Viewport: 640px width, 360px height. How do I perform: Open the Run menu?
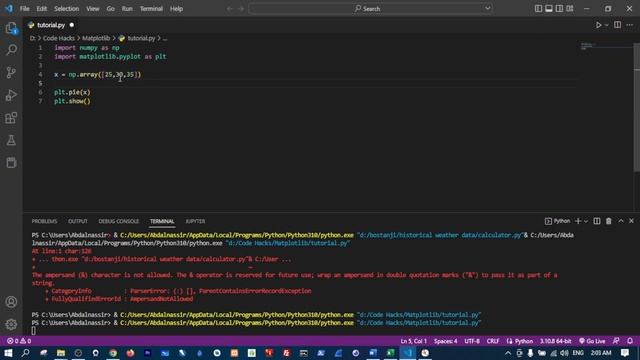(127, 9)
